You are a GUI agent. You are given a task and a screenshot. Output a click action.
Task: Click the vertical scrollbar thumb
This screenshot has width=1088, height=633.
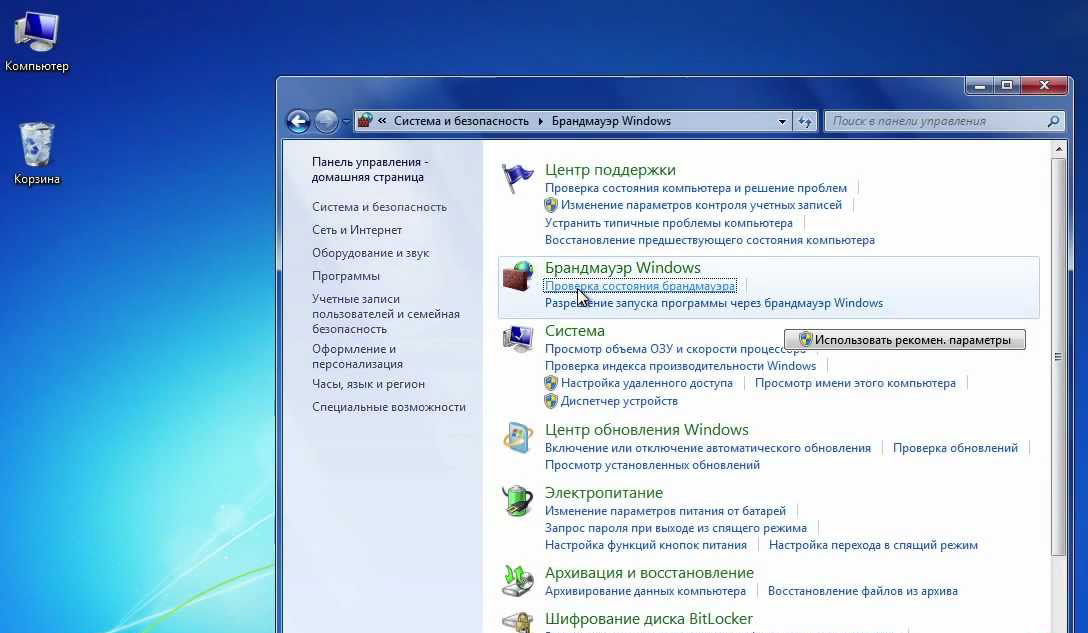pos(1057,357)
